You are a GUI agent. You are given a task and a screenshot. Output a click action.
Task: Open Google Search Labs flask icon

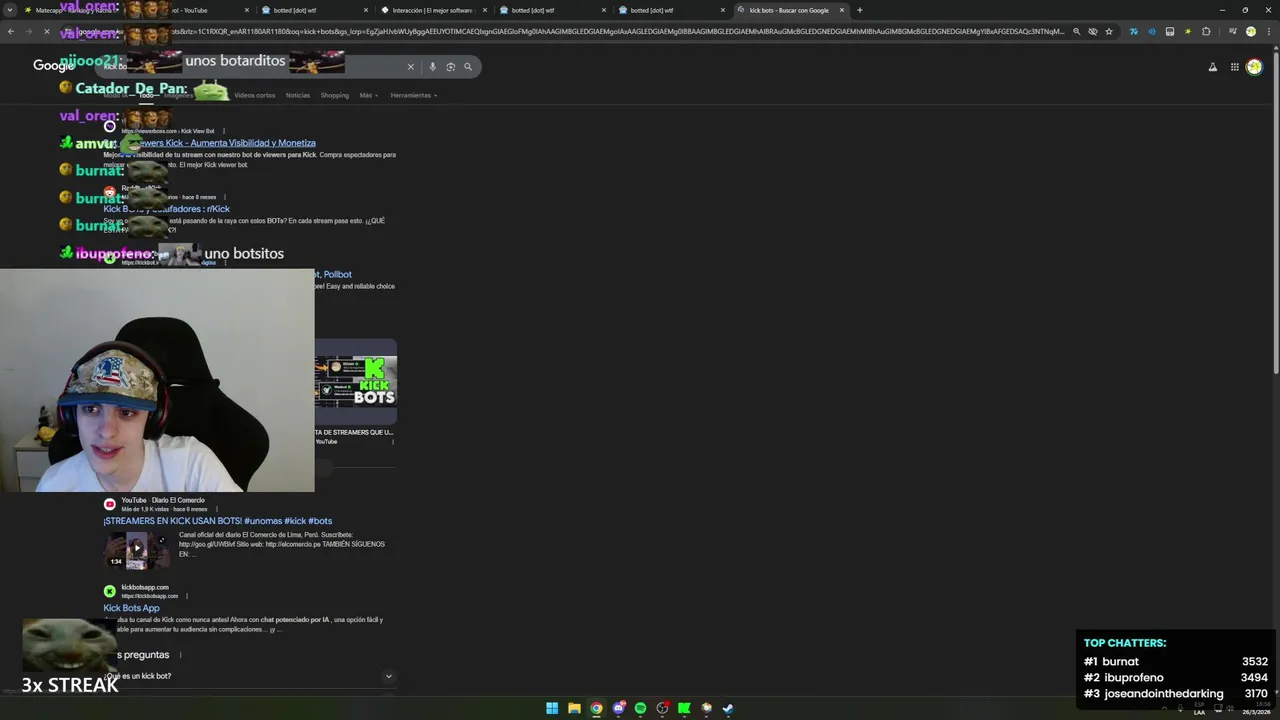pyautogui.click(x=1213, y=67)
